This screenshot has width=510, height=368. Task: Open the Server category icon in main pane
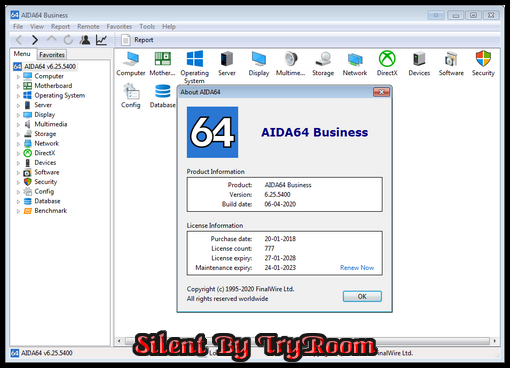(x=227, y=64)
